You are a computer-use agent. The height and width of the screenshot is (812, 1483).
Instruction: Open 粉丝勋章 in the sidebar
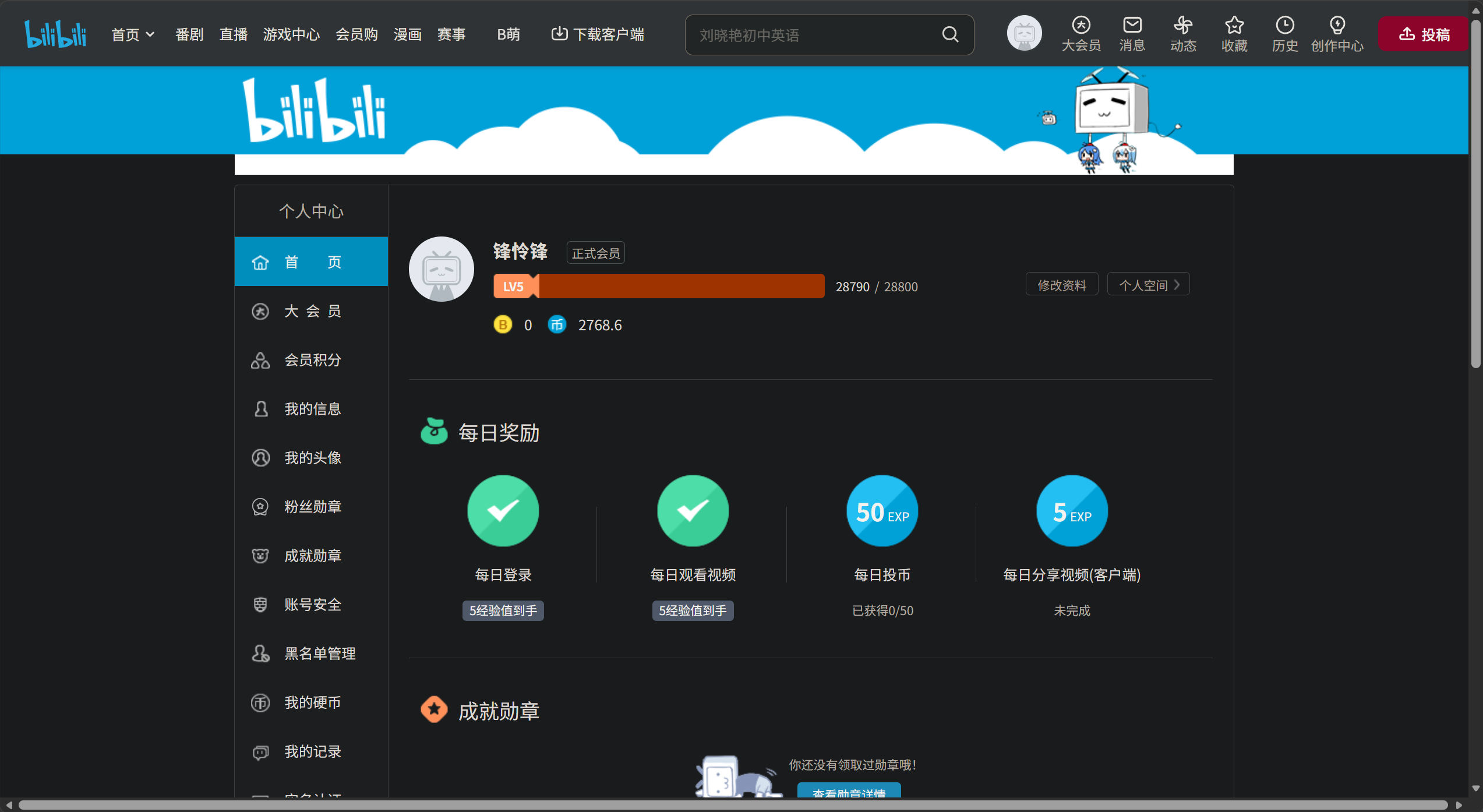tap(311, 507)
